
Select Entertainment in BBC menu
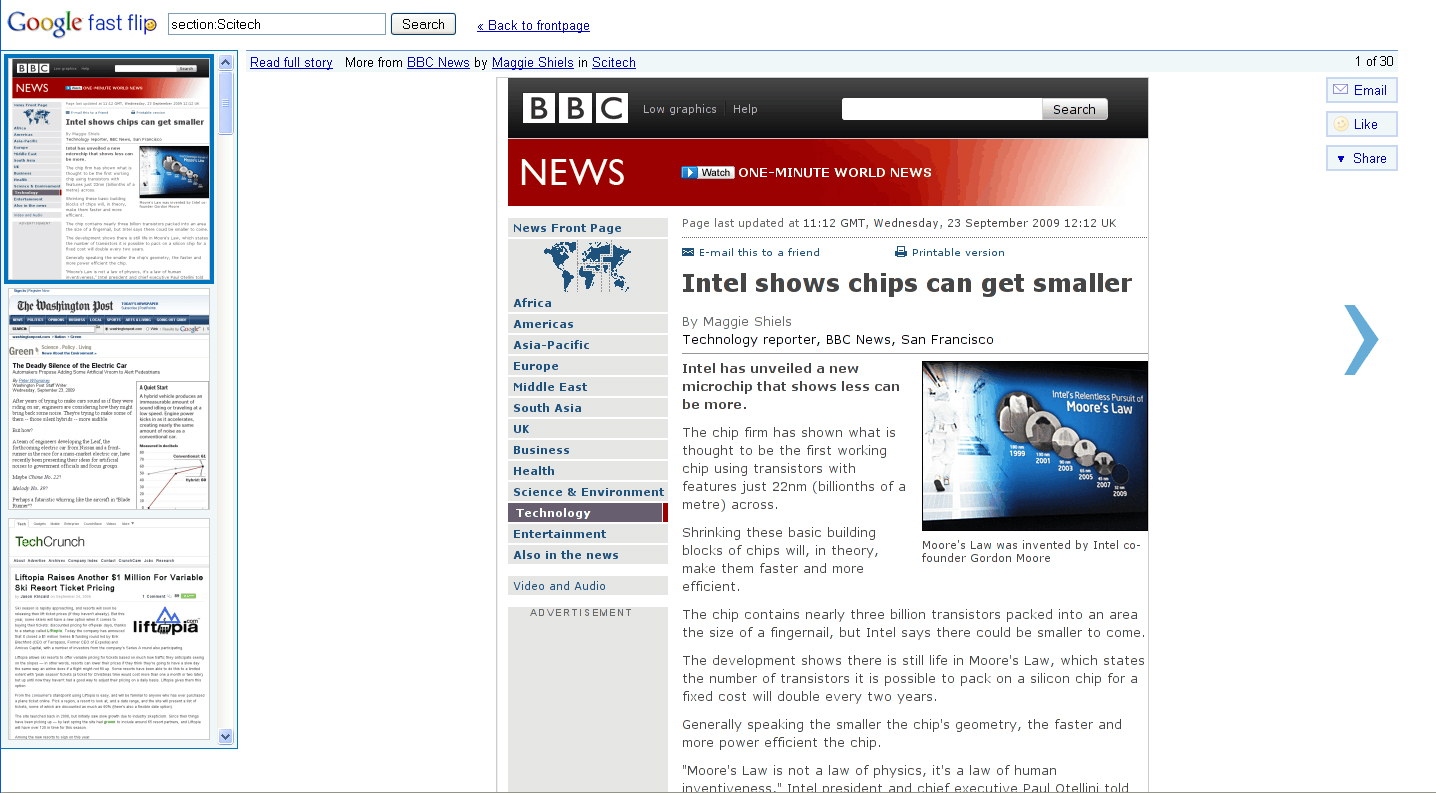coord(588,534)
